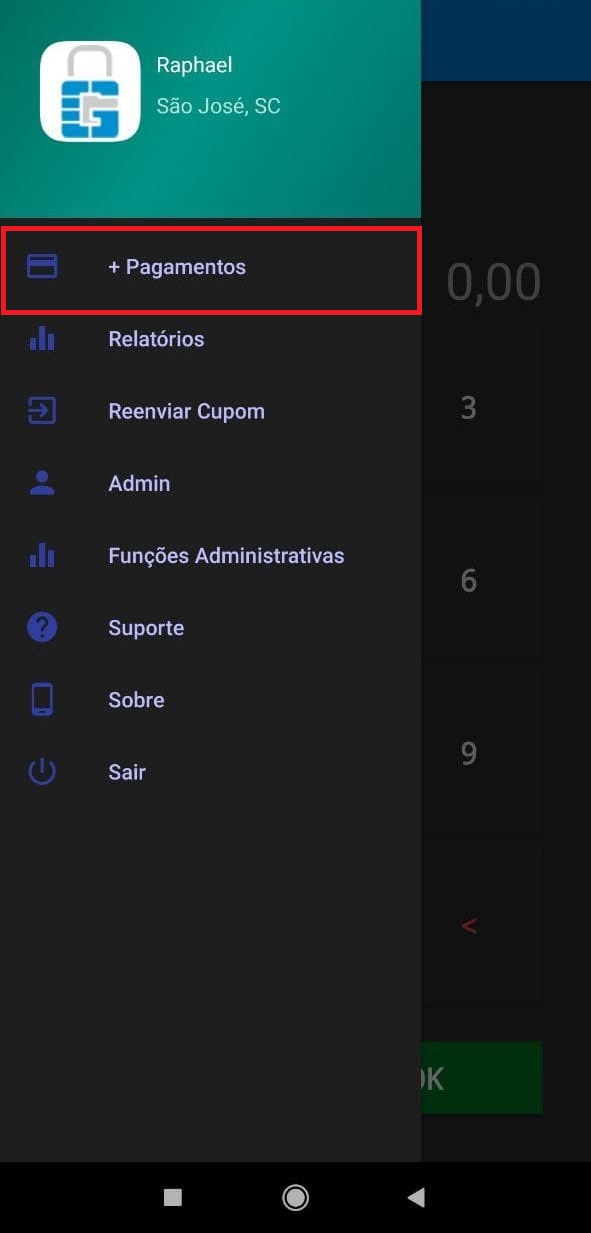Open Reenviar Cupom

click(186, 411)
